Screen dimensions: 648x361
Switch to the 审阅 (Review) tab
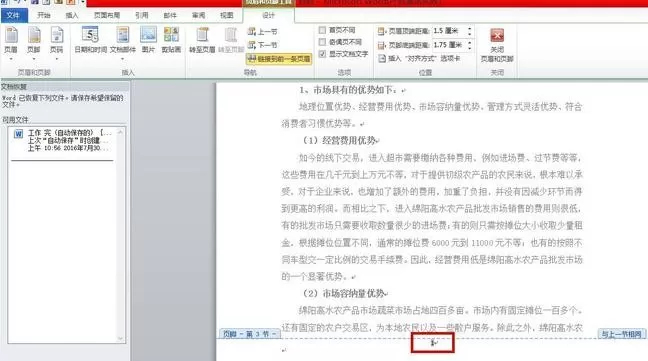(198, 15)
